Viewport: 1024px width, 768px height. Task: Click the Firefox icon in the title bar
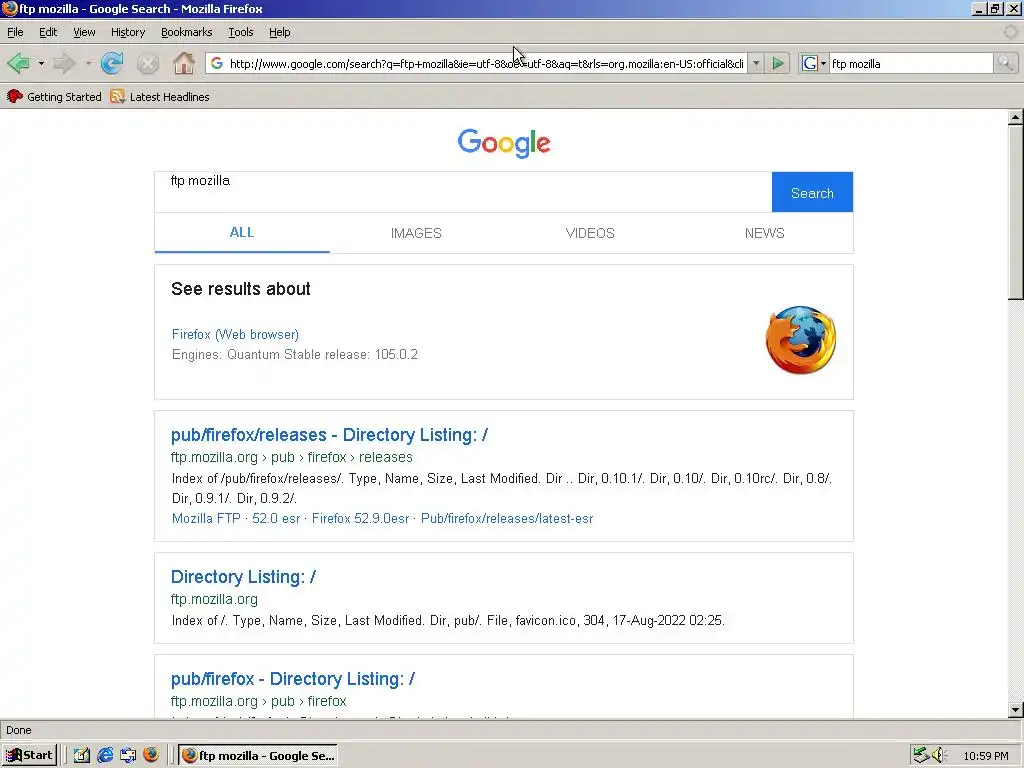point(9,8)
